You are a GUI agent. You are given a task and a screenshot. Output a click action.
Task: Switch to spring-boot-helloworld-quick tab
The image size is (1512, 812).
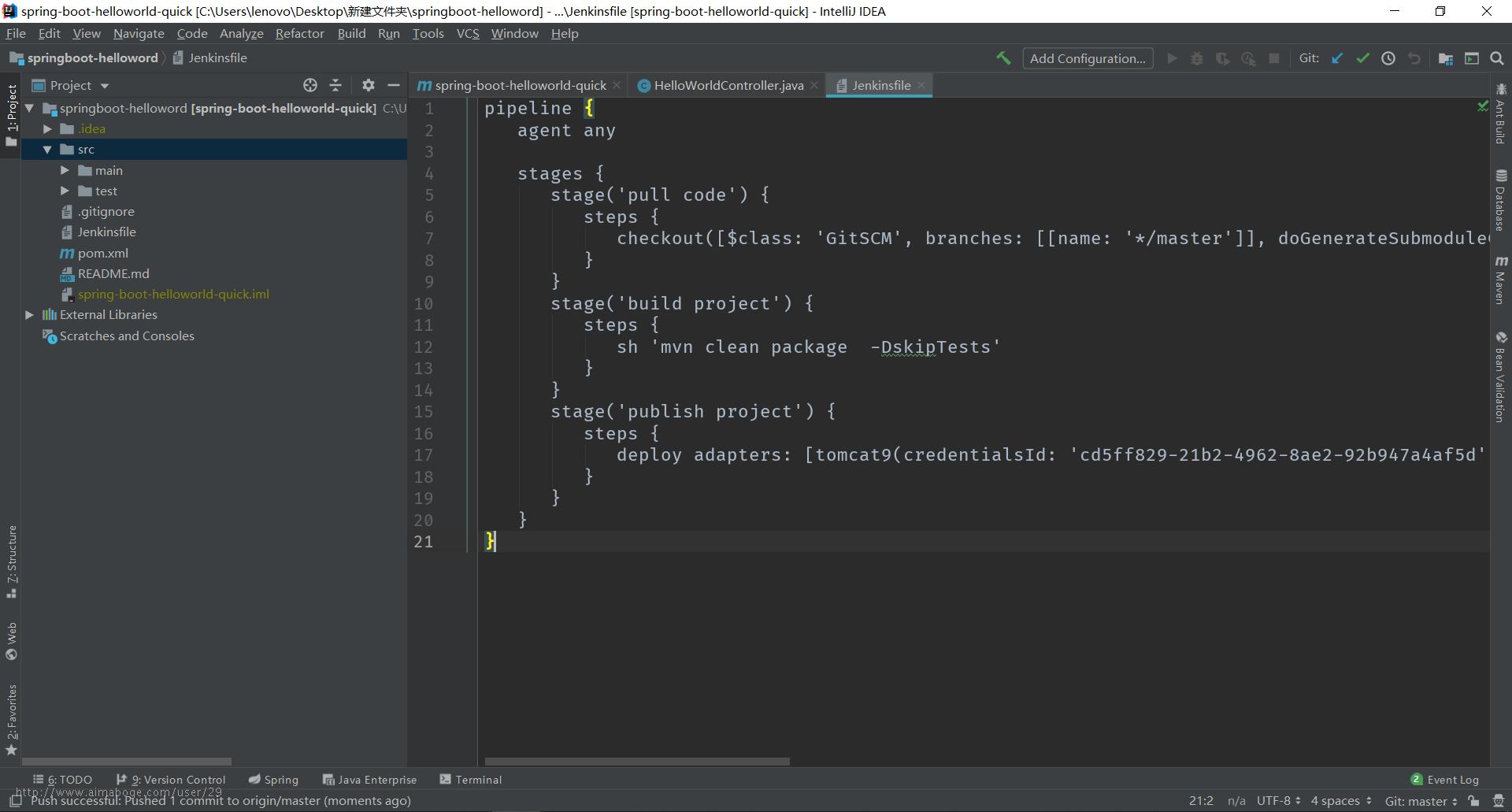(x=520, y=85)
